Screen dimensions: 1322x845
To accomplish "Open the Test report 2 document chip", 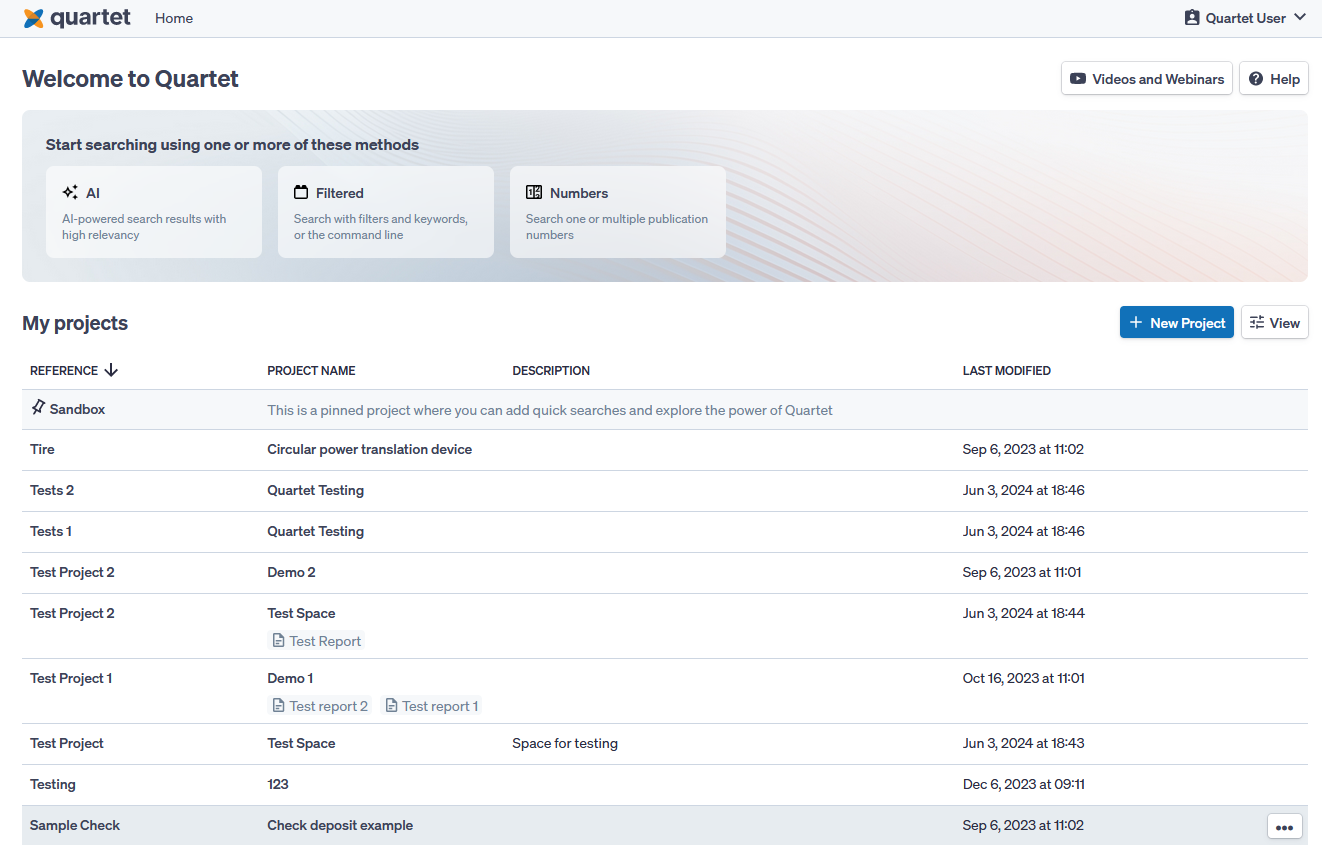I will tap(320, 706).
